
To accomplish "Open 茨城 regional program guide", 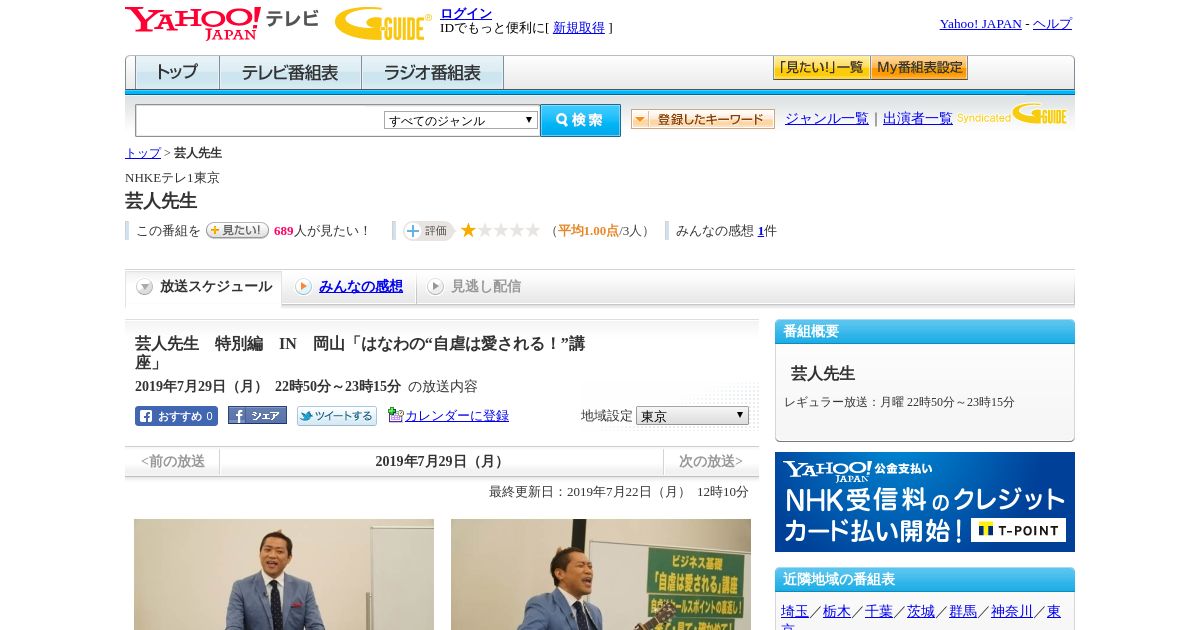I will pos(921,611).
